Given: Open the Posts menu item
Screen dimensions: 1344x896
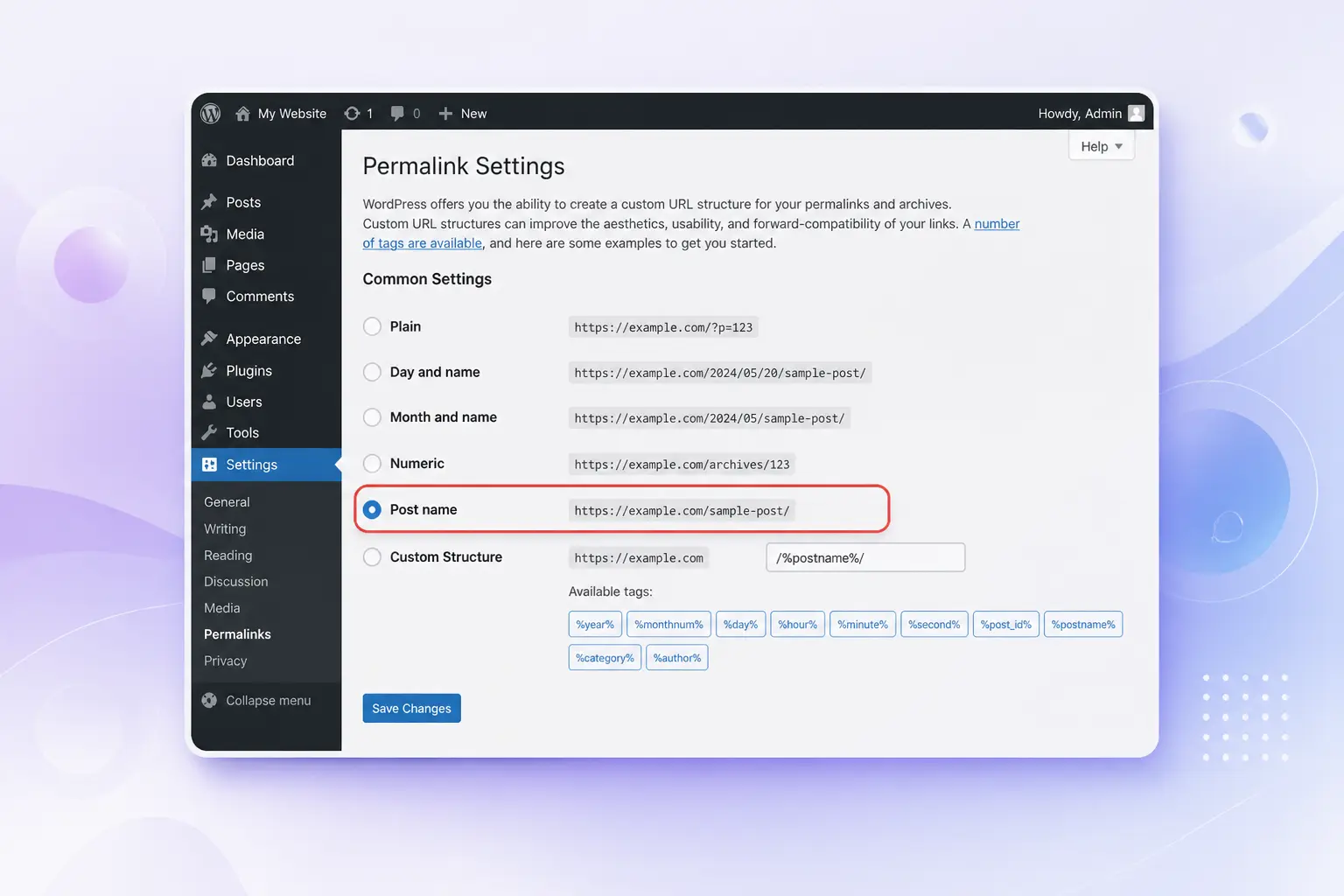Looking at the screenshot, I should click(x=243, y=202).
